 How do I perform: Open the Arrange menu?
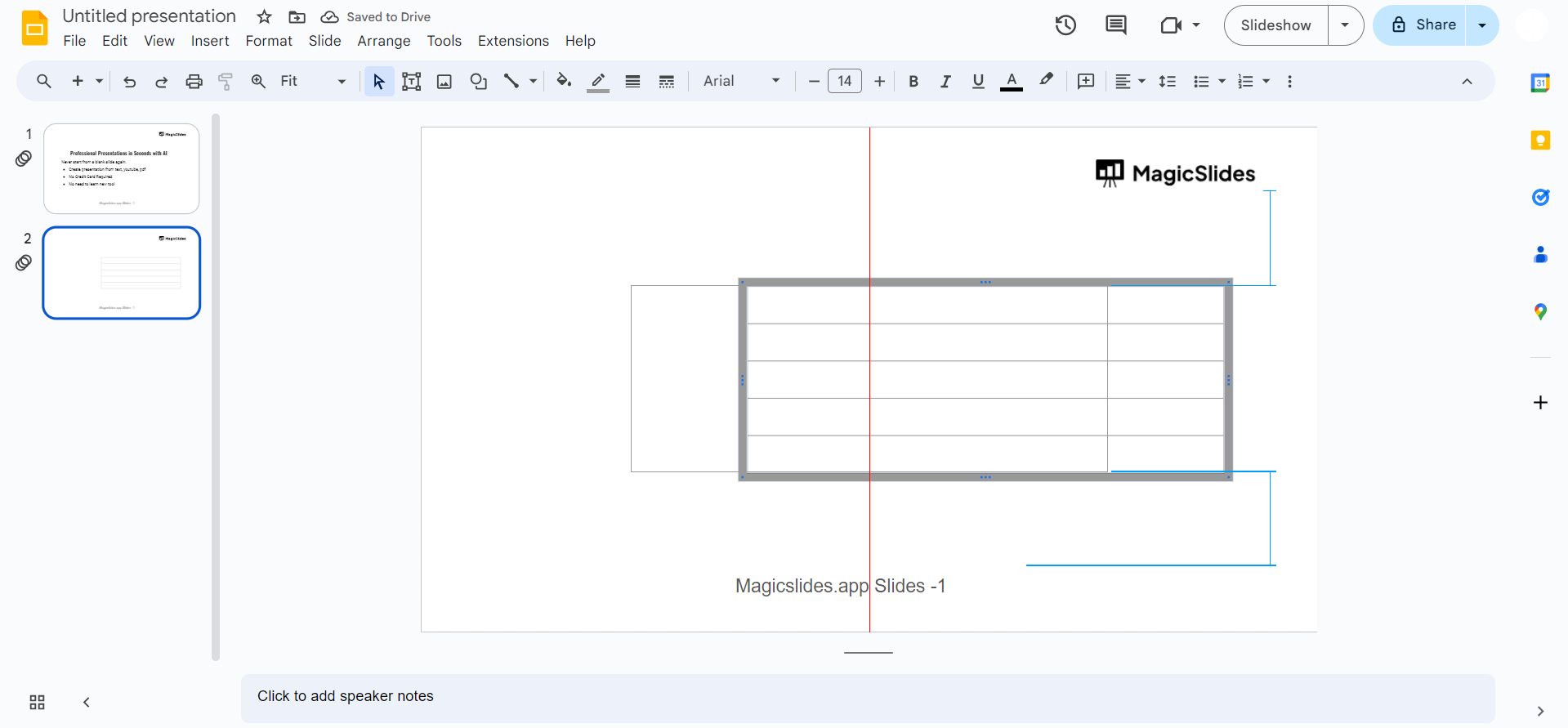tap(383, 41)
